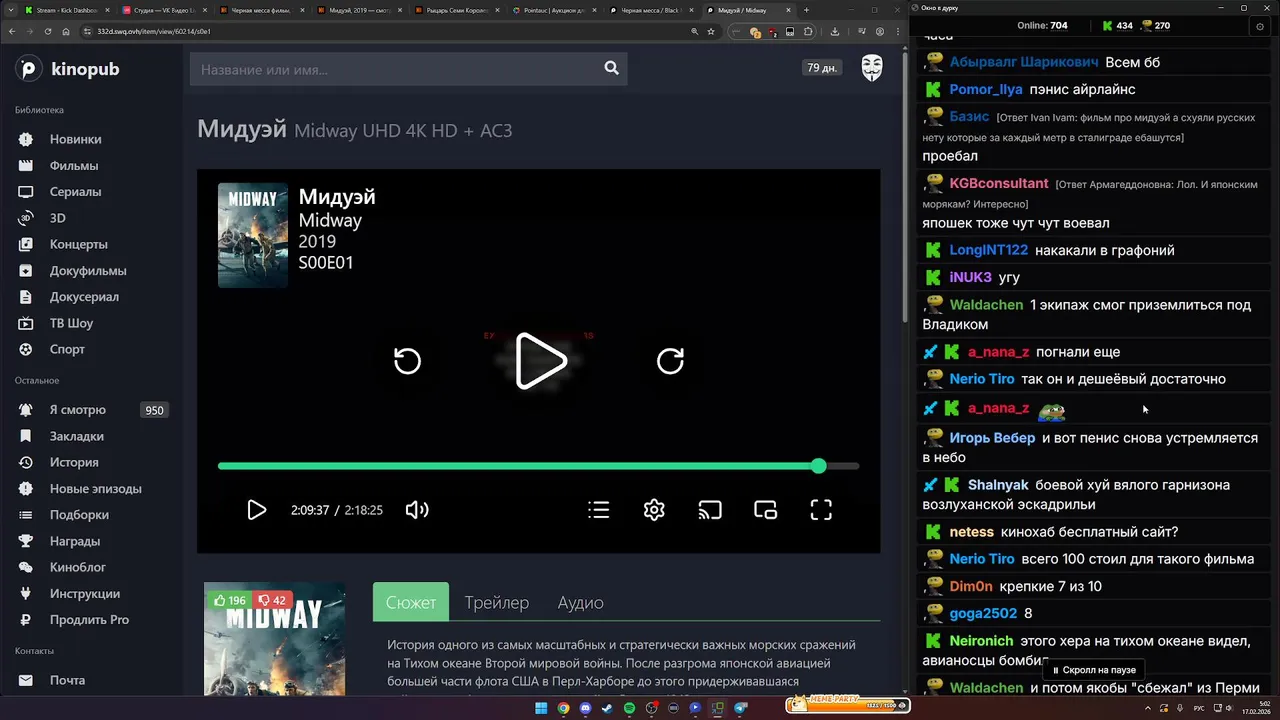Screen dimensions: 1280x720
Task: Toggle picture-in-picture mode
Action: 765,510
